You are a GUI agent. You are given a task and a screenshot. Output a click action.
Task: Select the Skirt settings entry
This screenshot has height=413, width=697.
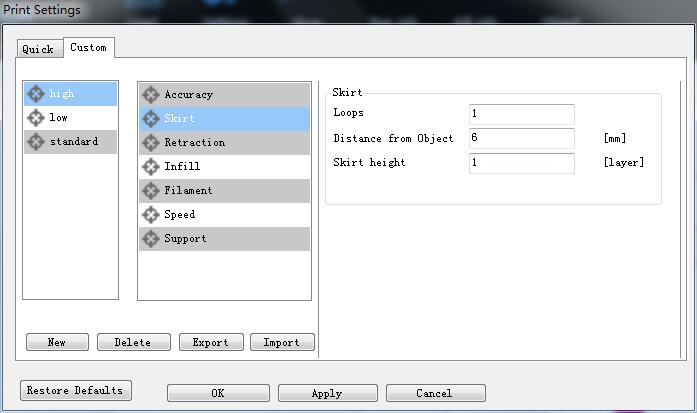[180, 119]
